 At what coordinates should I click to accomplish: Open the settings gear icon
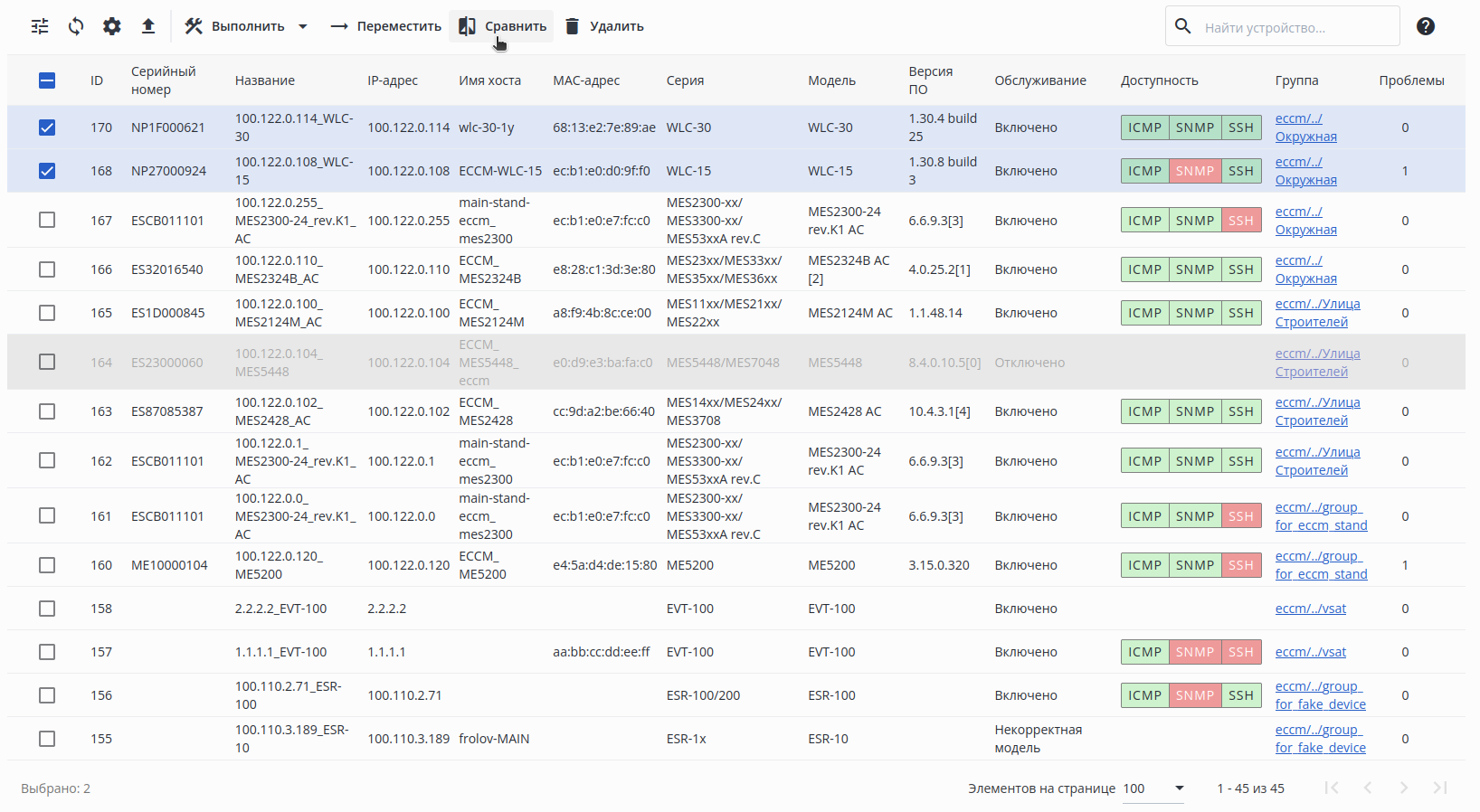tap(112, 26)
